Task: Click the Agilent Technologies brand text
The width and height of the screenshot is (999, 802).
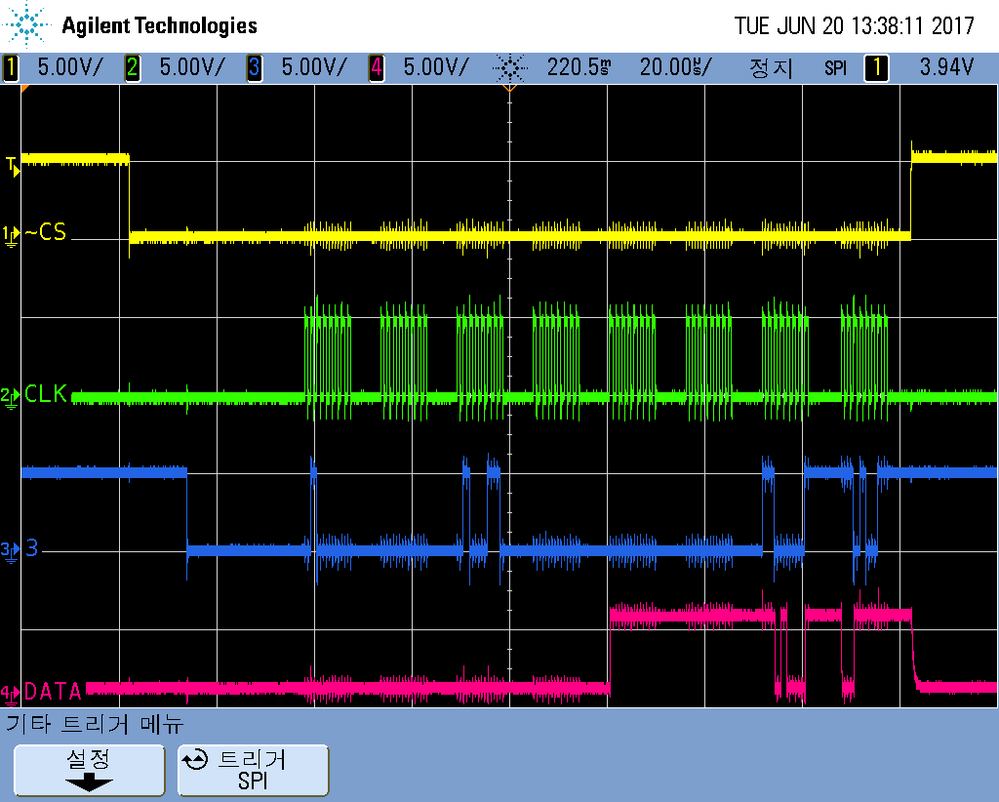Action: pyautogui.click(x=159, y=25)
